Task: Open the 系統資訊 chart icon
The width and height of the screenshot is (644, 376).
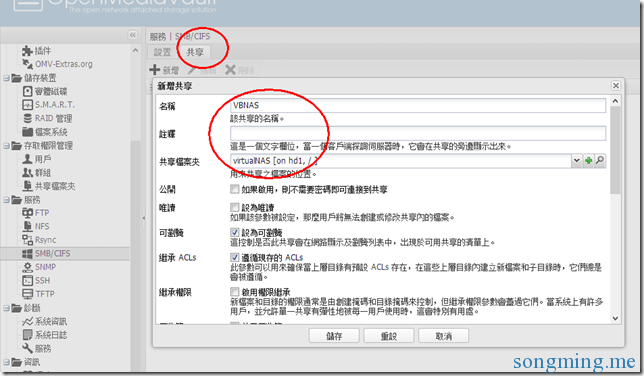Action: pyautogui.click(x=27, y=321)
